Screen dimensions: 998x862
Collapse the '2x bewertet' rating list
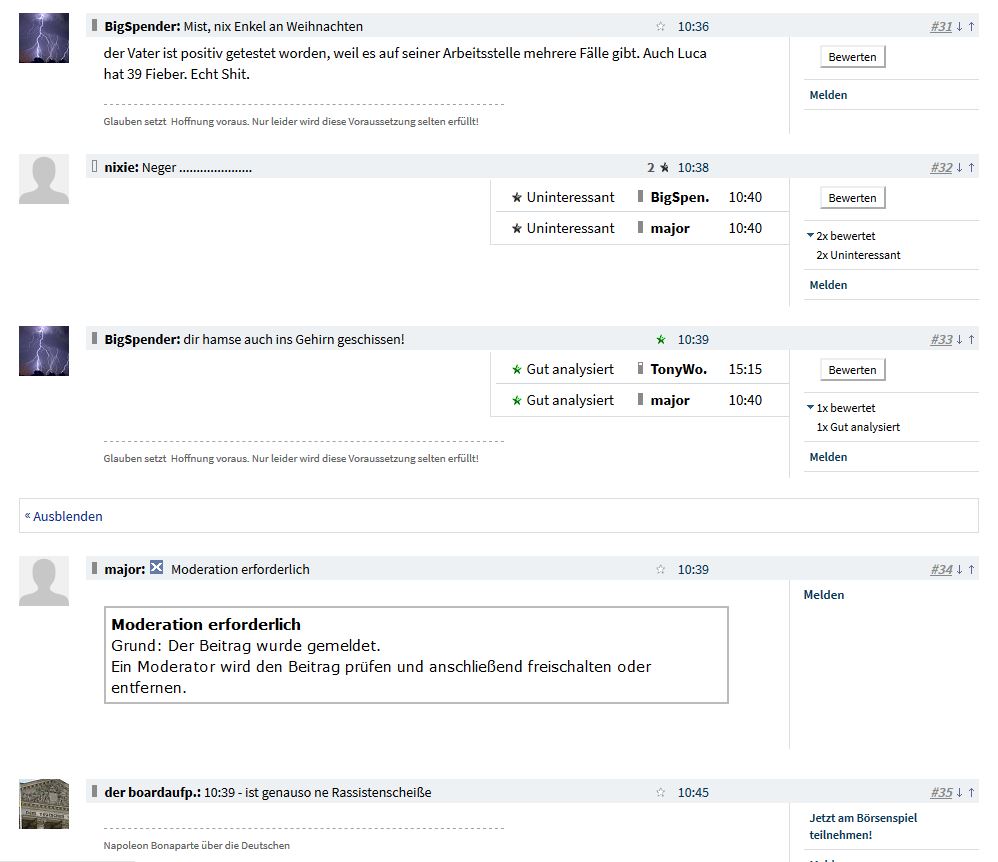811,235
